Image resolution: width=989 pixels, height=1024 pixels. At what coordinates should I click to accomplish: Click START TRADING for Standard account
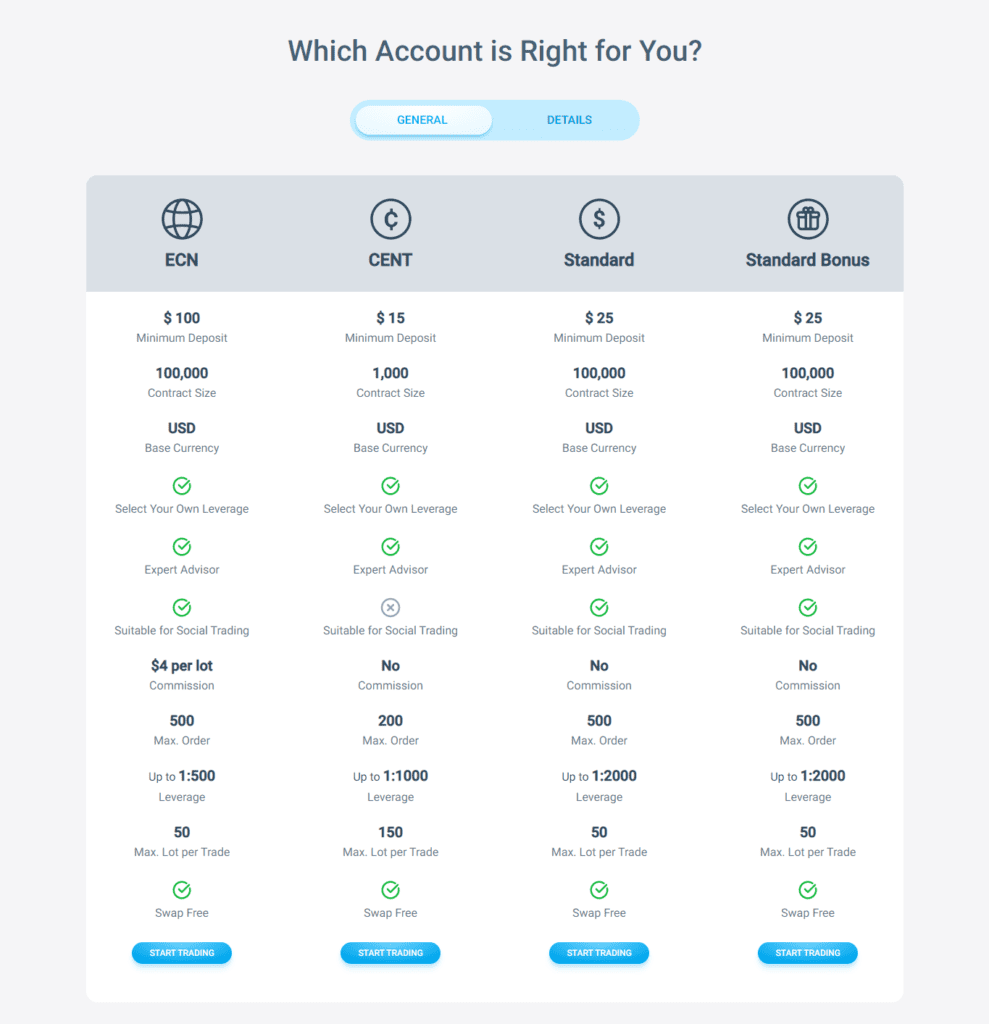pos(599,953)
